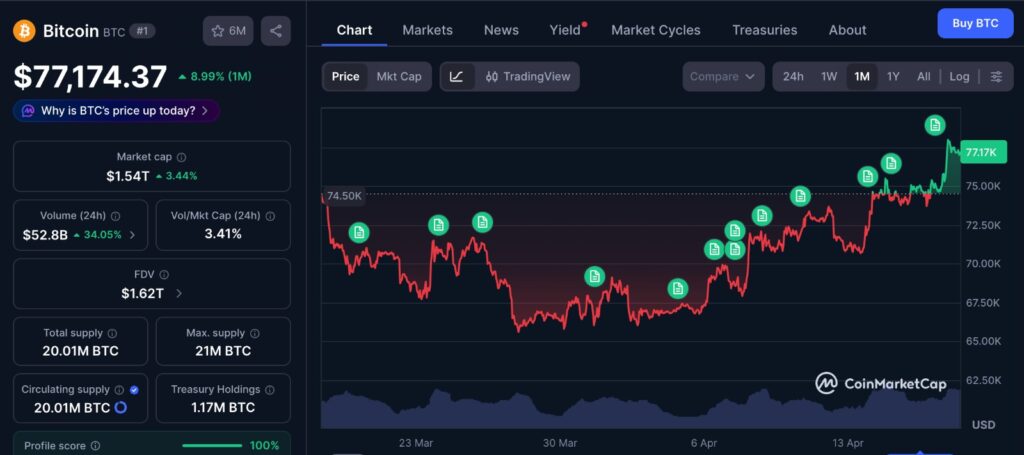The image size is (1024, 455).
Task: Open the topmost news marker above 77.17K
Action: [x=935, y=125]
